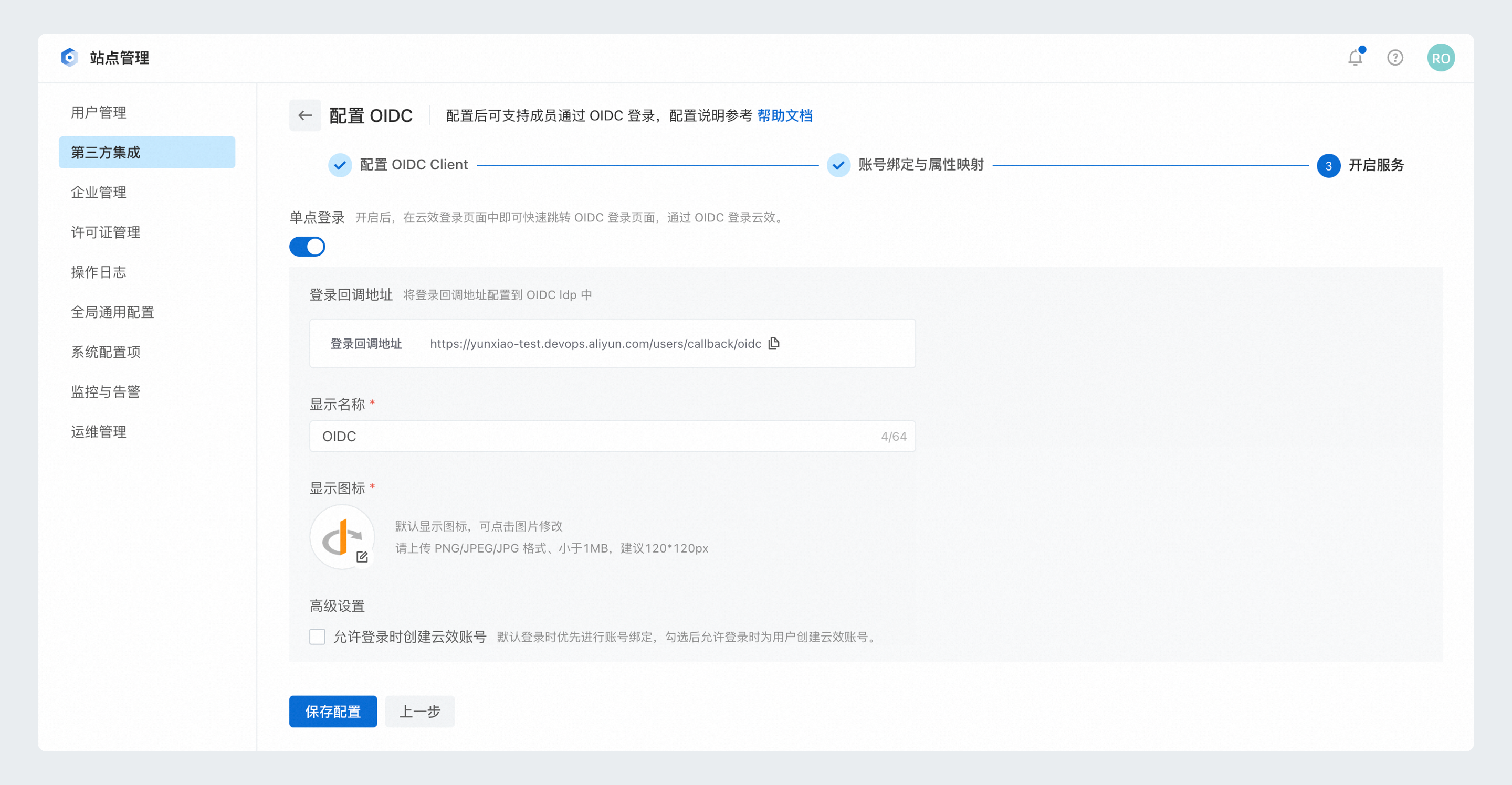Click the edit icon on the display icon
Image resolution: width=1512 pixels, height=785 pixels.
(x=362, y=557)
